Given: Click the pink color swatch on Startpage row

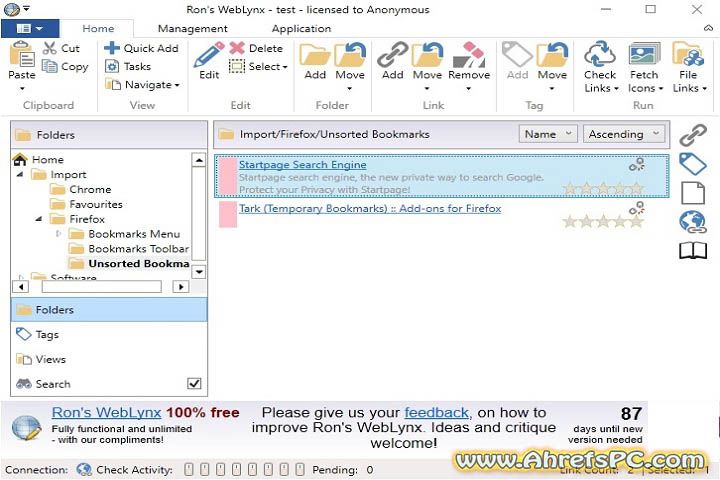Looking at the screenshot, I should tap(227, 176).
